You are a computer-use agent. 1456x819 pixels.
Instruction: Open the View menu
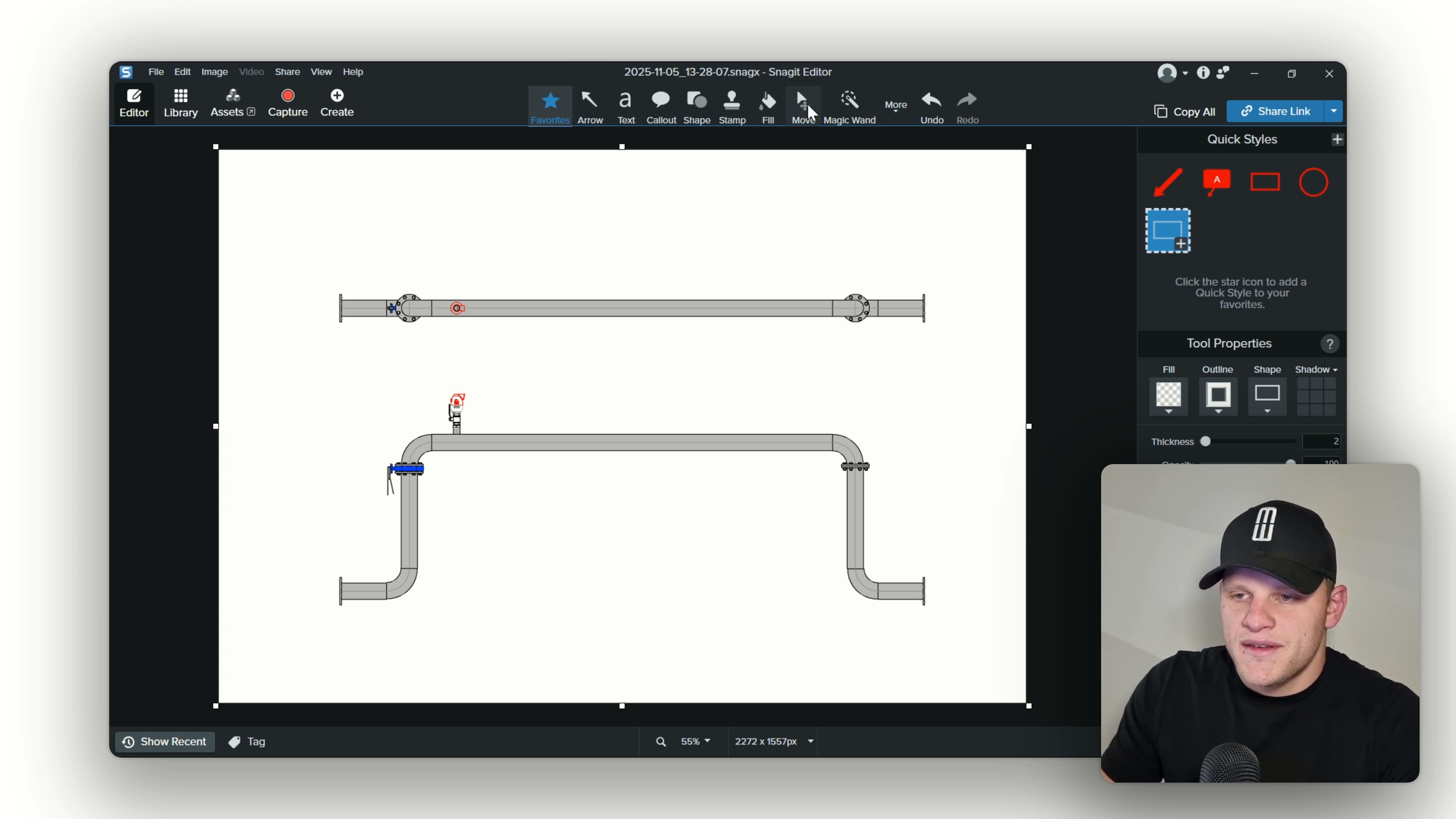coord(321,72)
